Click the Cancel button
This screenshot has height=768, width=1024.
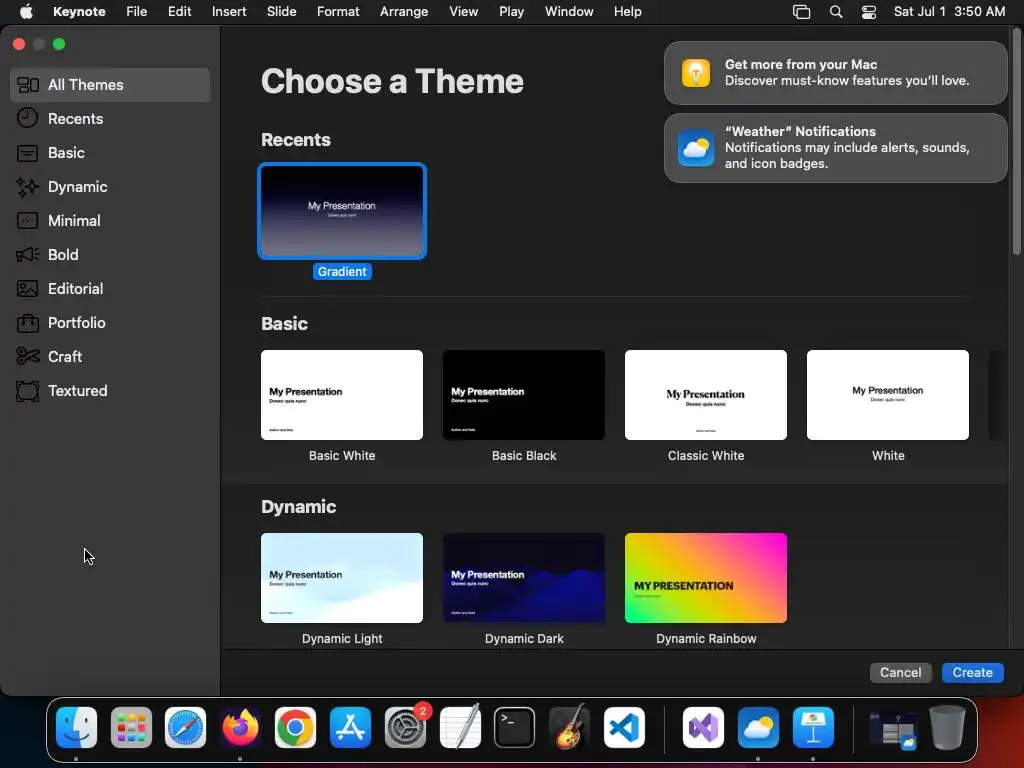click(x=901, y=673)
